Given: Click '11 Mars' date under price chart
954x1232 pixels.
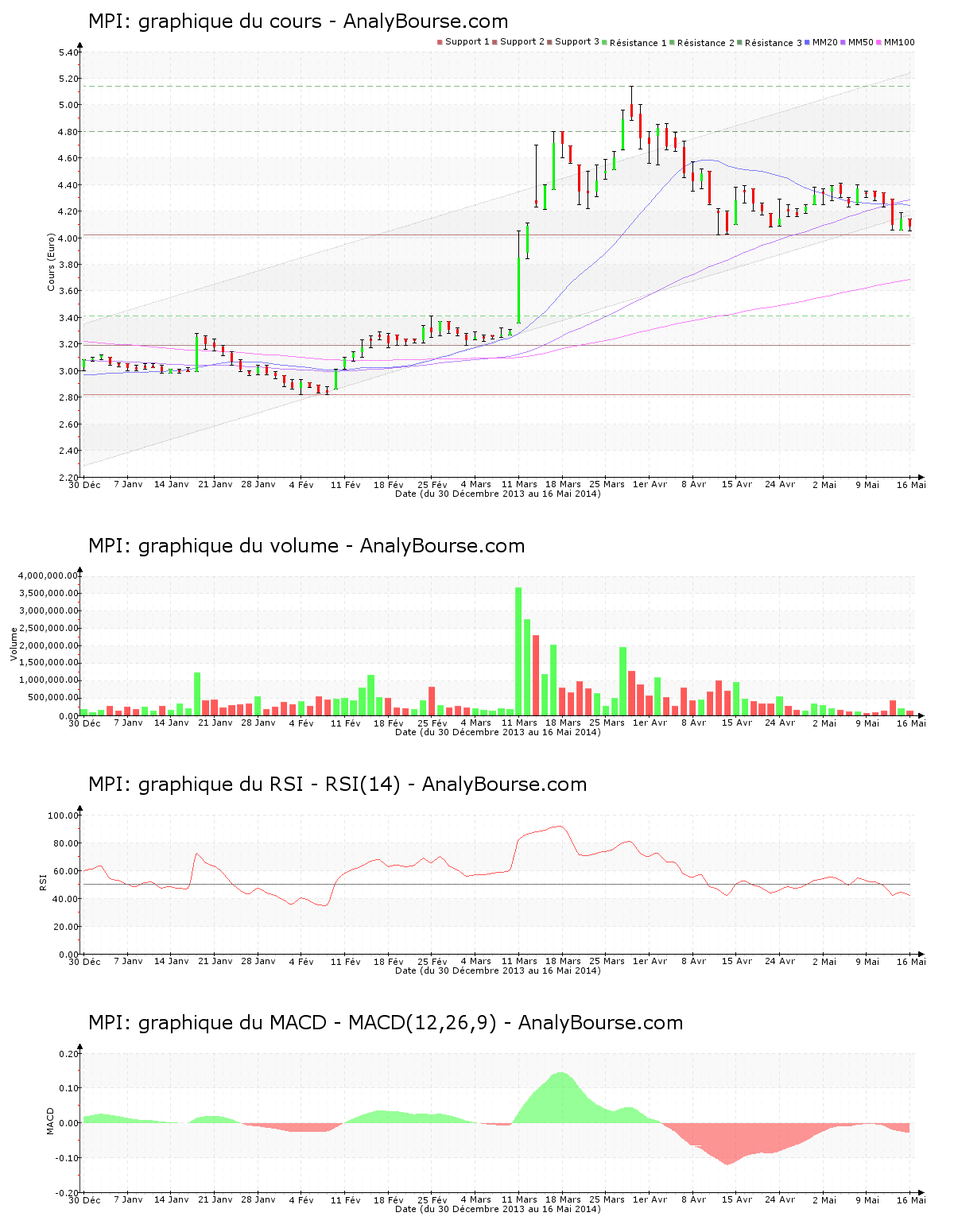Looking at the screenshot, I should tap(520, 485).
